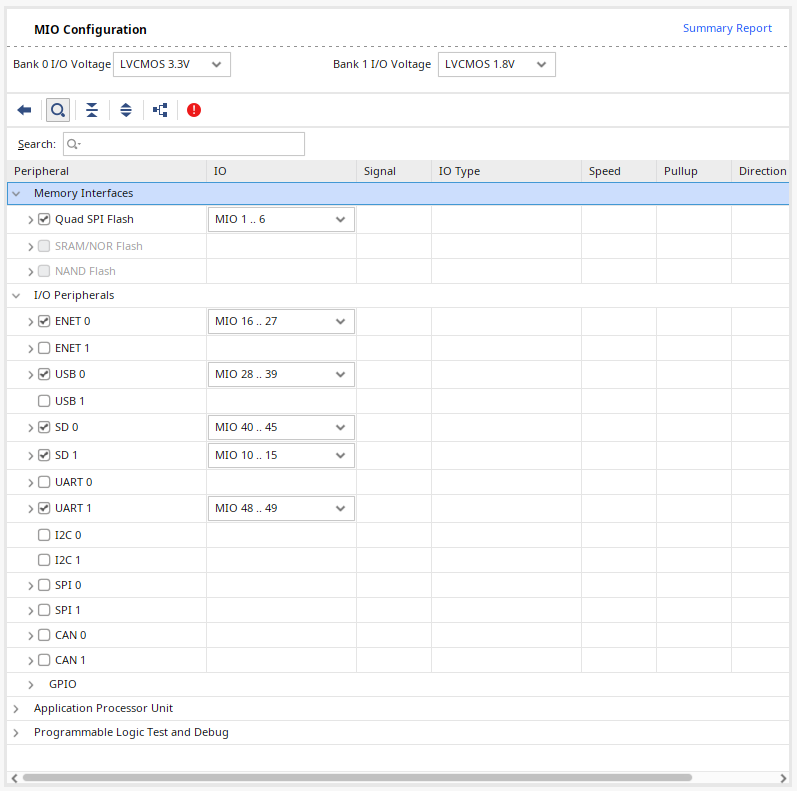Uncheck the USB 0 checkbox
This screenshot has height=791, width=797.
[44, 374]
